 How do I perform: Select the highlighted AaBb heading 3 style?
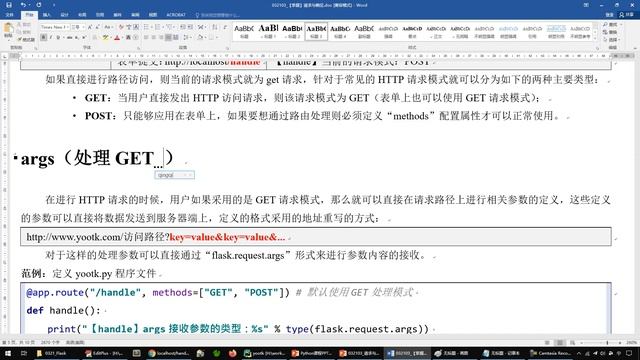[x=316, y=31]
